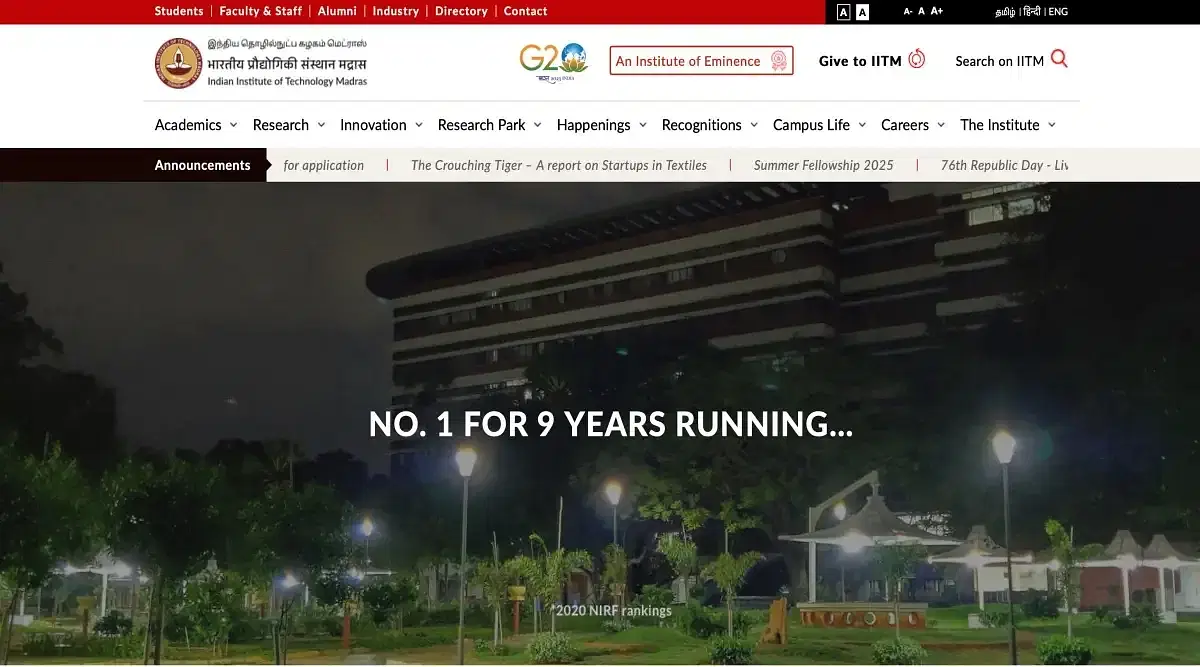The width and height of the screenshot is (1200, 667).
Task: Open the 'for application' announcement
Action: click(324, 165)
